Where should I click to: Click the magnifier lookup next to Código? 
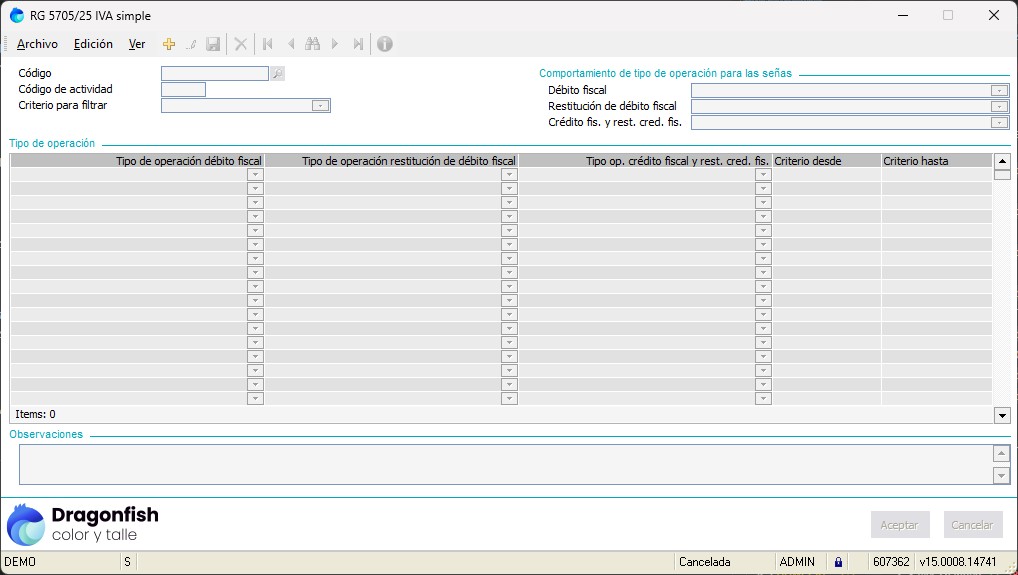tap(277, 73)
